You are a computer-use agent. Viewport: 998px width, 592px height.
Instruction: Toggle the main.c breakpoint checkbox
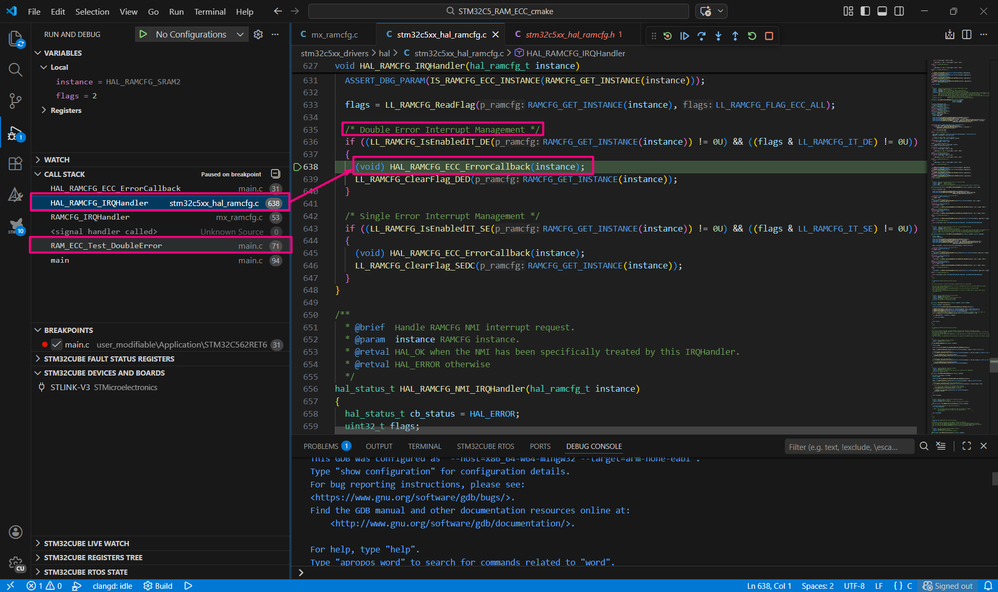[x=57, y=344]
